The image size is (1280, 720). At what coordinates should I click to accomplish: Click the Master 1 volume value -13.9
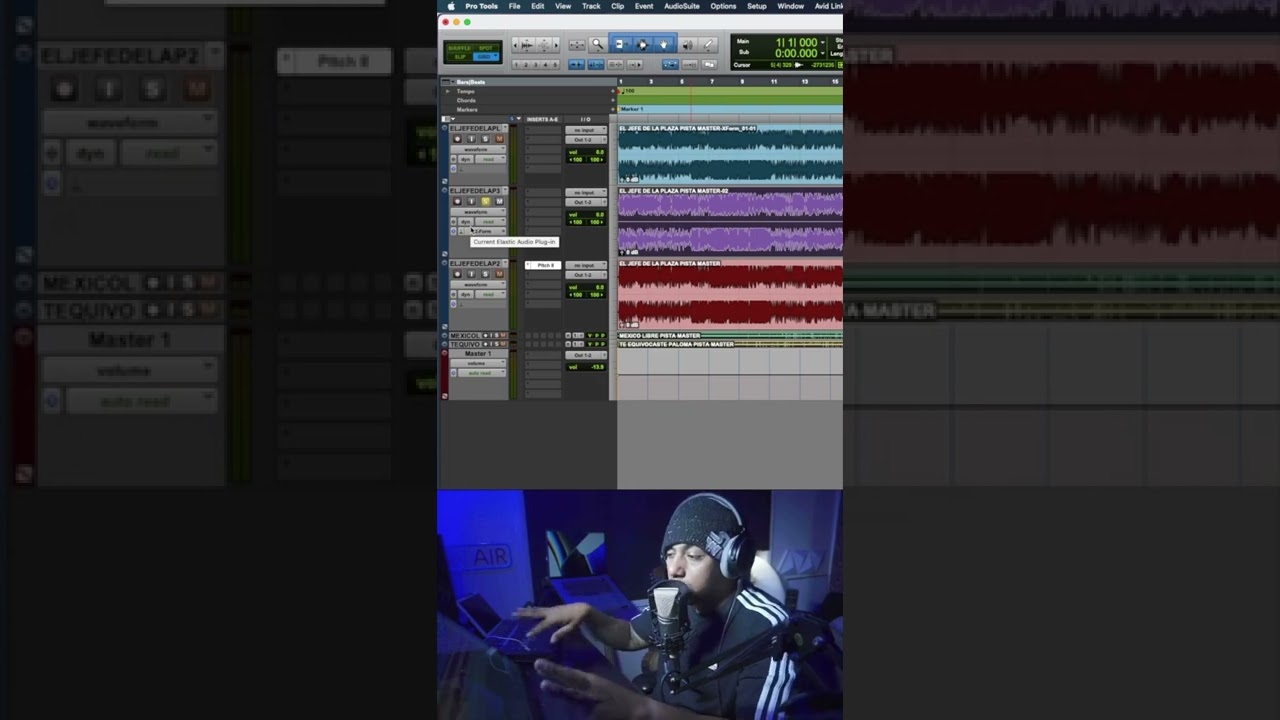[598, 367]
